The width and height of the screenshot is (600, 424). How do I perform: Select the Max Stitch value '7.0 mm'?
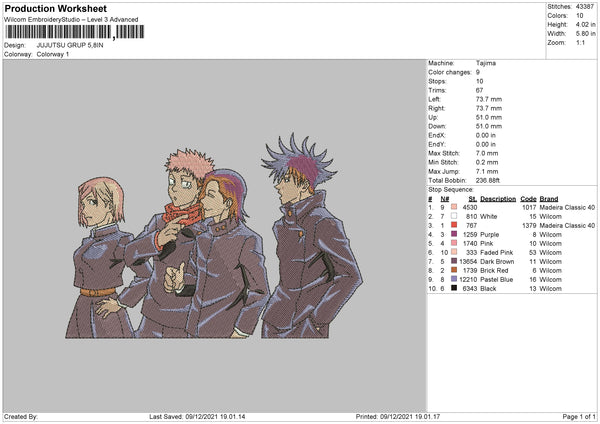[x=487, y=153]
